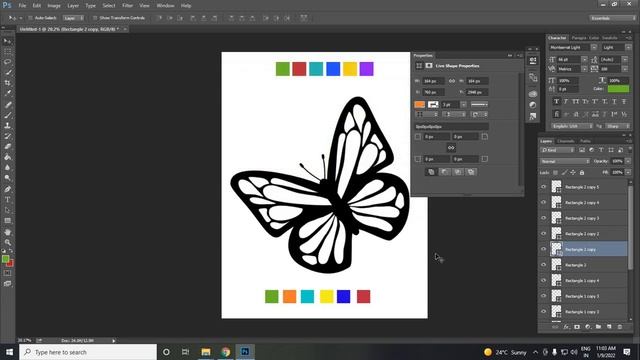This screenshot has height=360, width=640.
Task: Click the foreground green color swatch
Action: (x=5, y=259)
